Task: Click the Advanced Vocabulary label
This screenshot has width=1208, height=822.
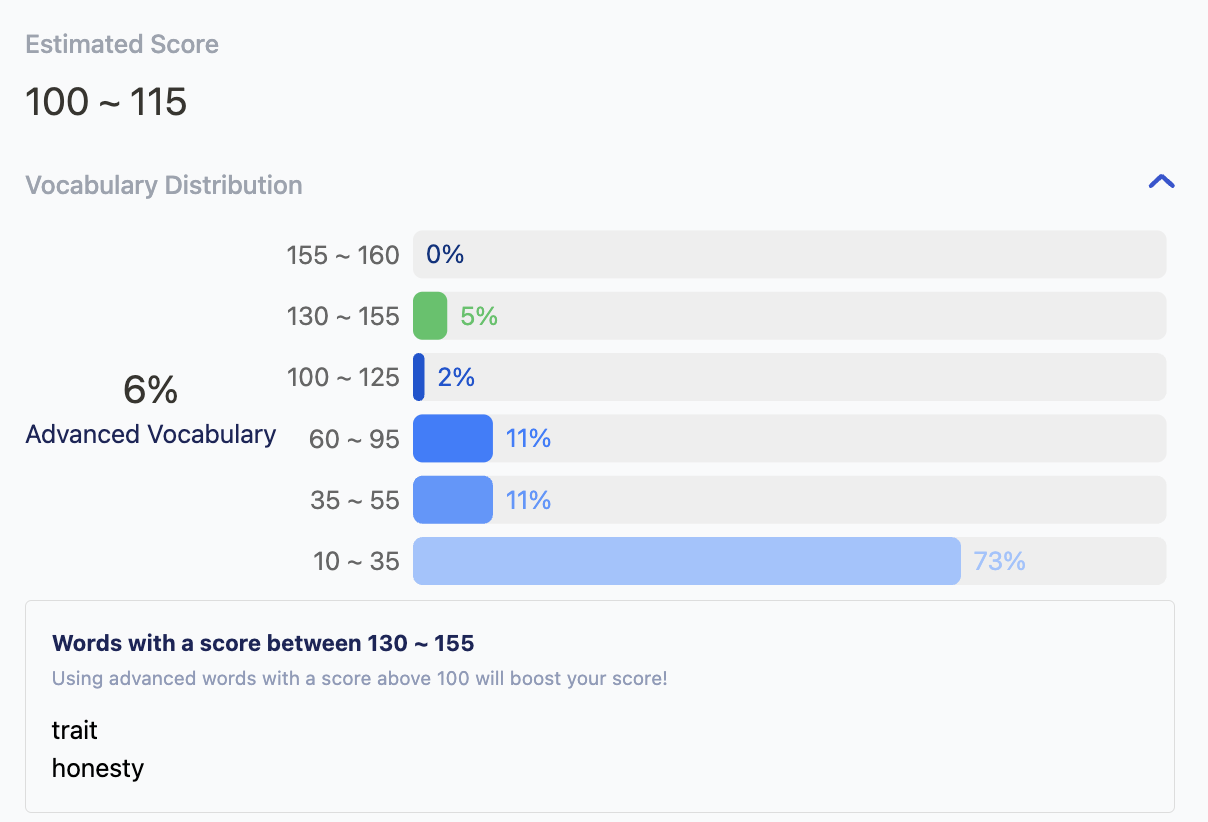Action: tap(151, 434)
